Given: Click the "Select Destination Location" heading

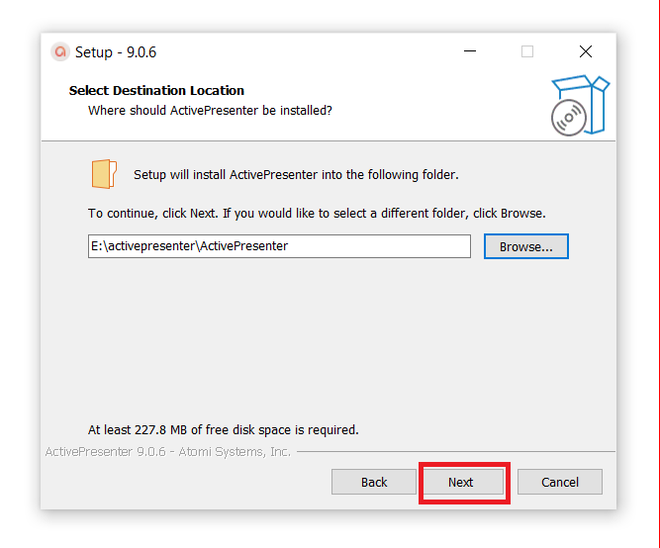Looking at the screenshot, I should (157, 90).
